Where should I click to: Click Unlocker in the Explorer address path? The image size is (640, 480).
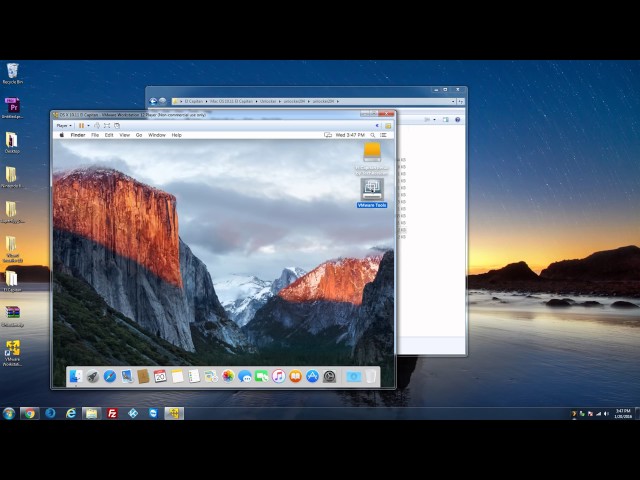(268, 101)
